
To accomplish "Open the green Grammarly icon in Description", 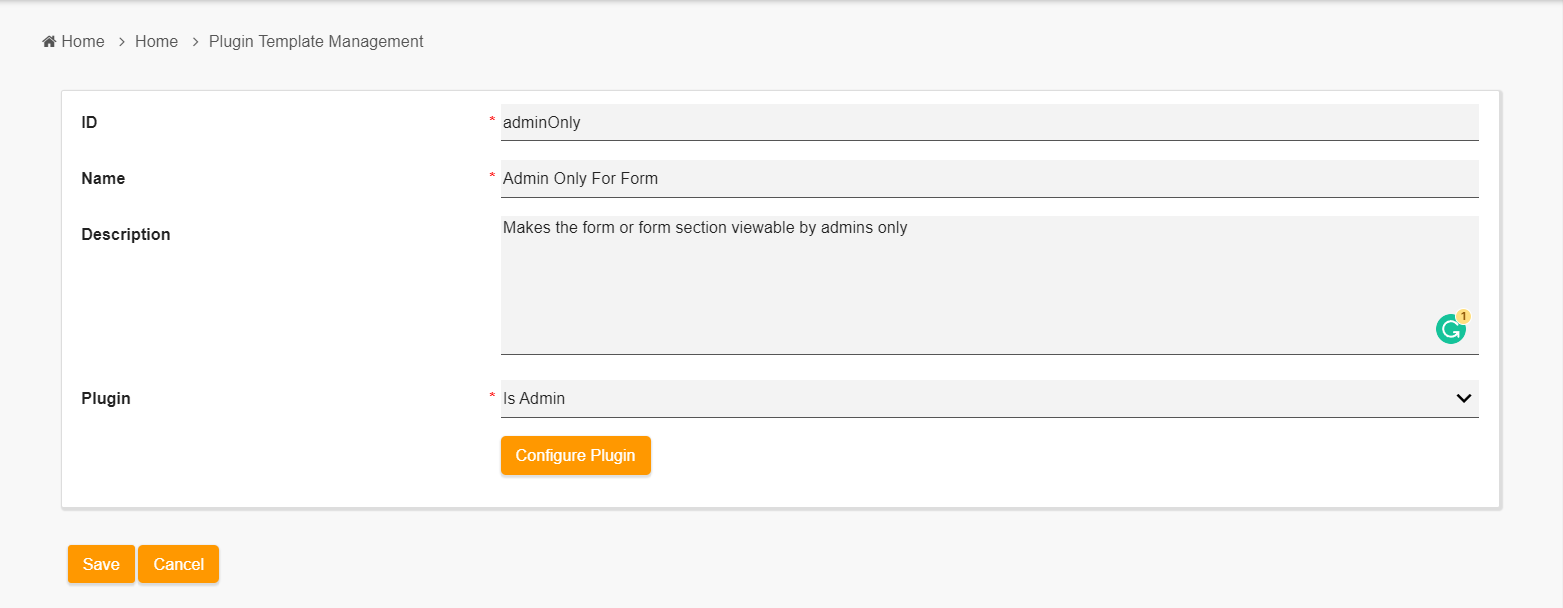I will [1450, 330].
